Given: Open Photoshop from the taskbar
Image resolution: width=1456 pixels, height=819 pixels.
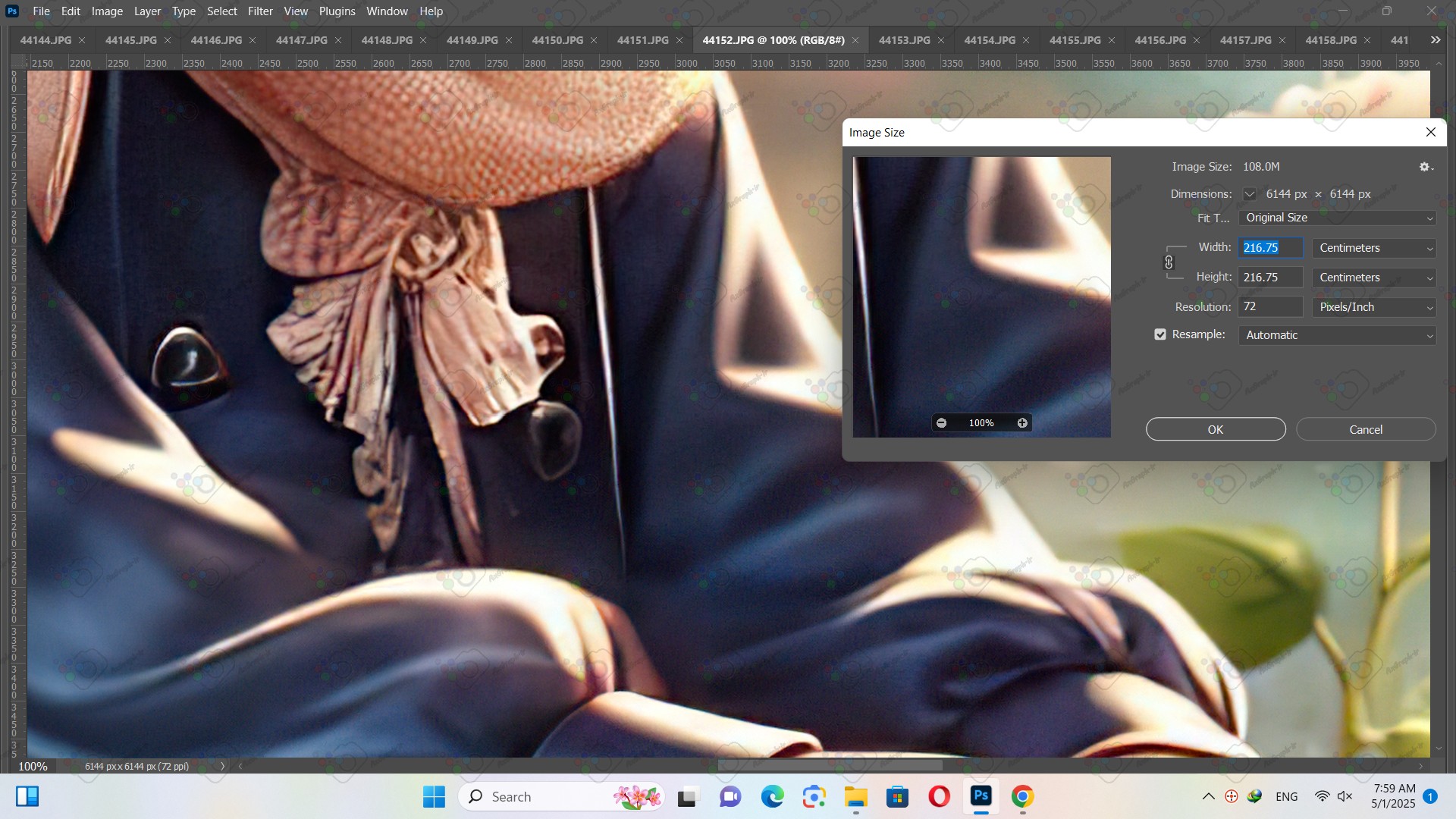Looking at the screenshot, I should (x=981, y=796).
